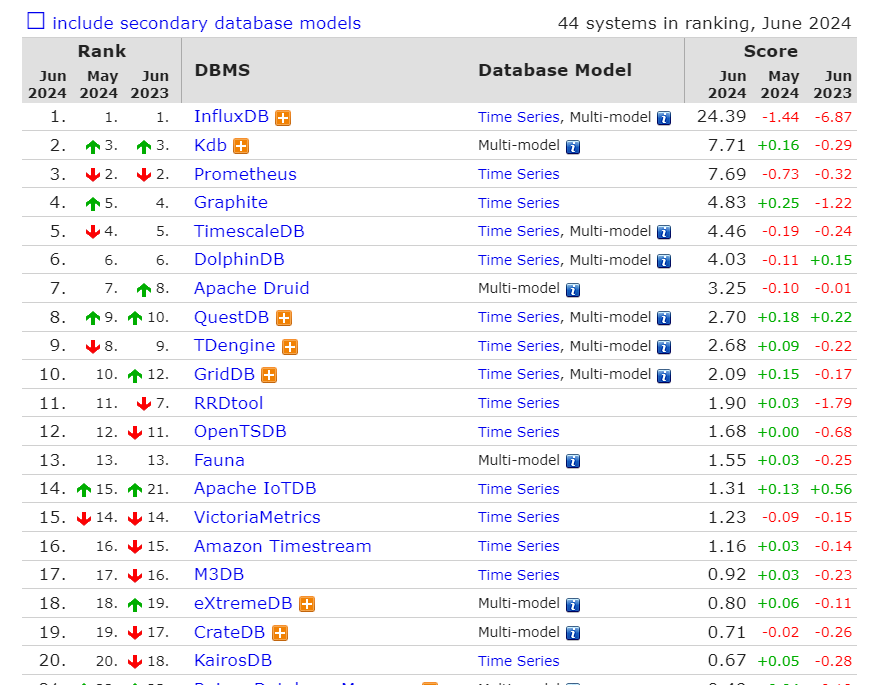Click the '44 systems in ranking, June 2024' text
Image resolution: width=877 pixels, height=685 pixels.
(x=704, y=23)
